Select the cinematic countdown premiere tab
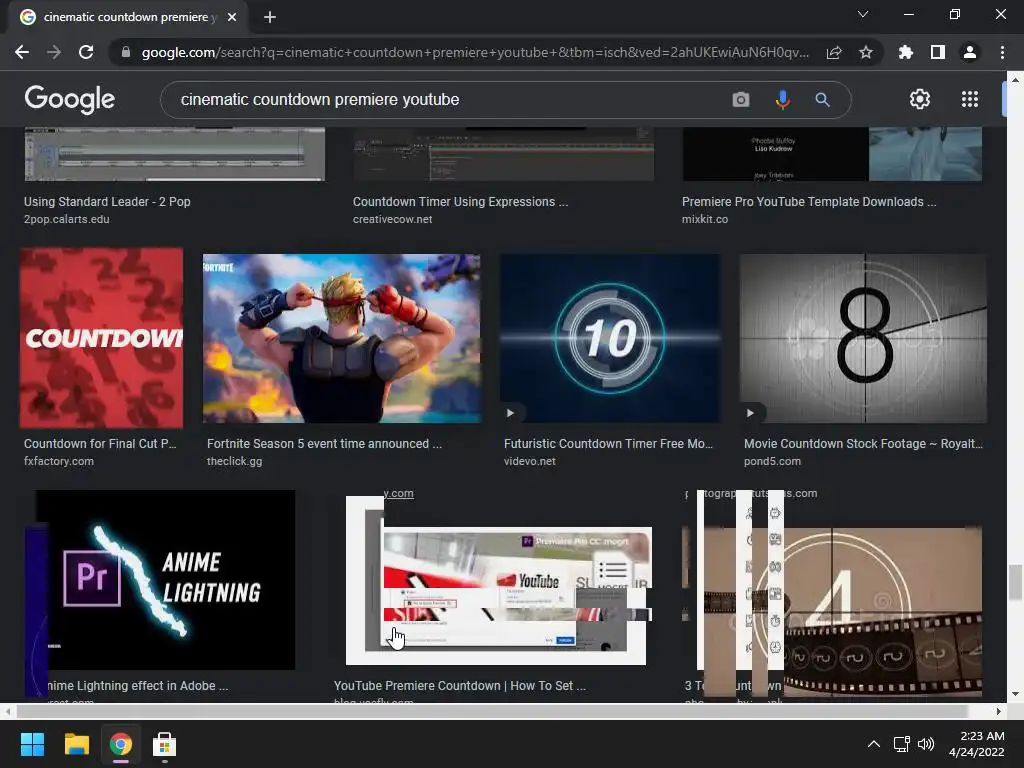The image size is (1024, 768). [x=128, y=18]
